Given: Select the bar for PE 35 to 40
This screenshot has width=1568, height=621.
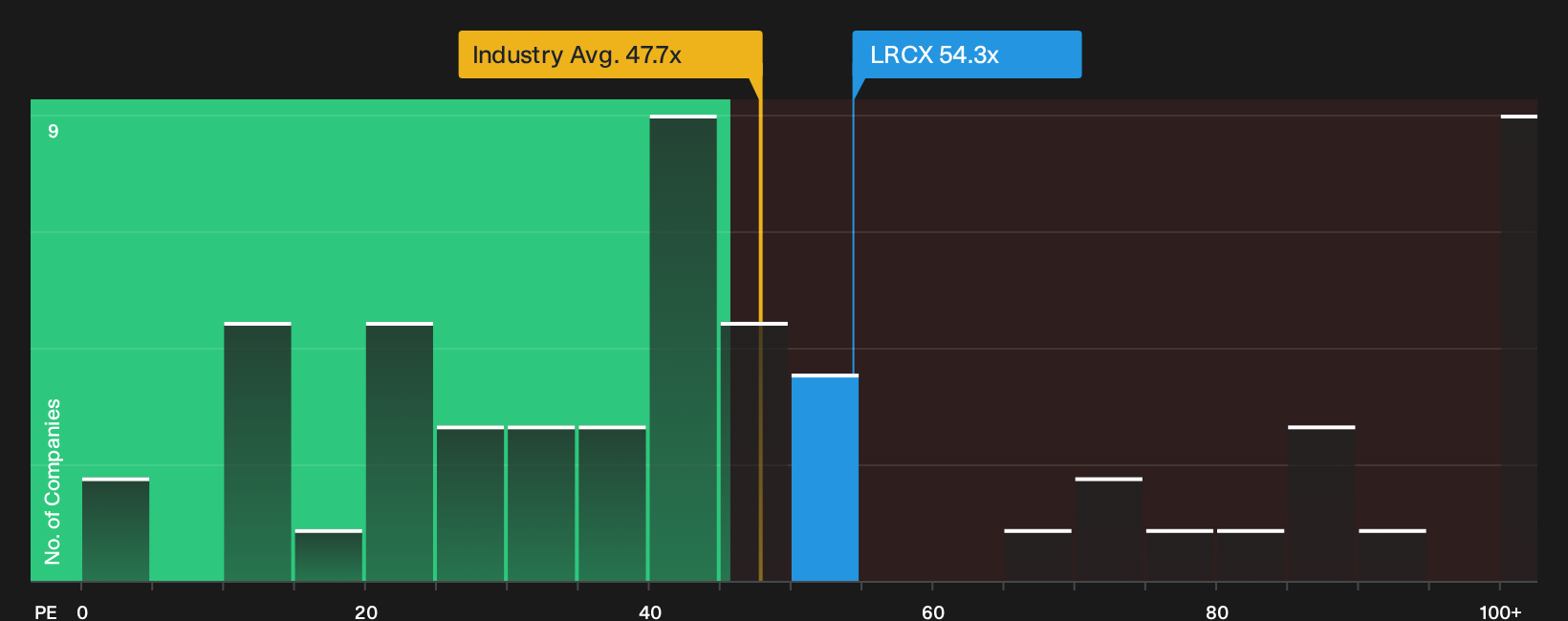Looking at the screenshot, I should [x=612, y=503].
